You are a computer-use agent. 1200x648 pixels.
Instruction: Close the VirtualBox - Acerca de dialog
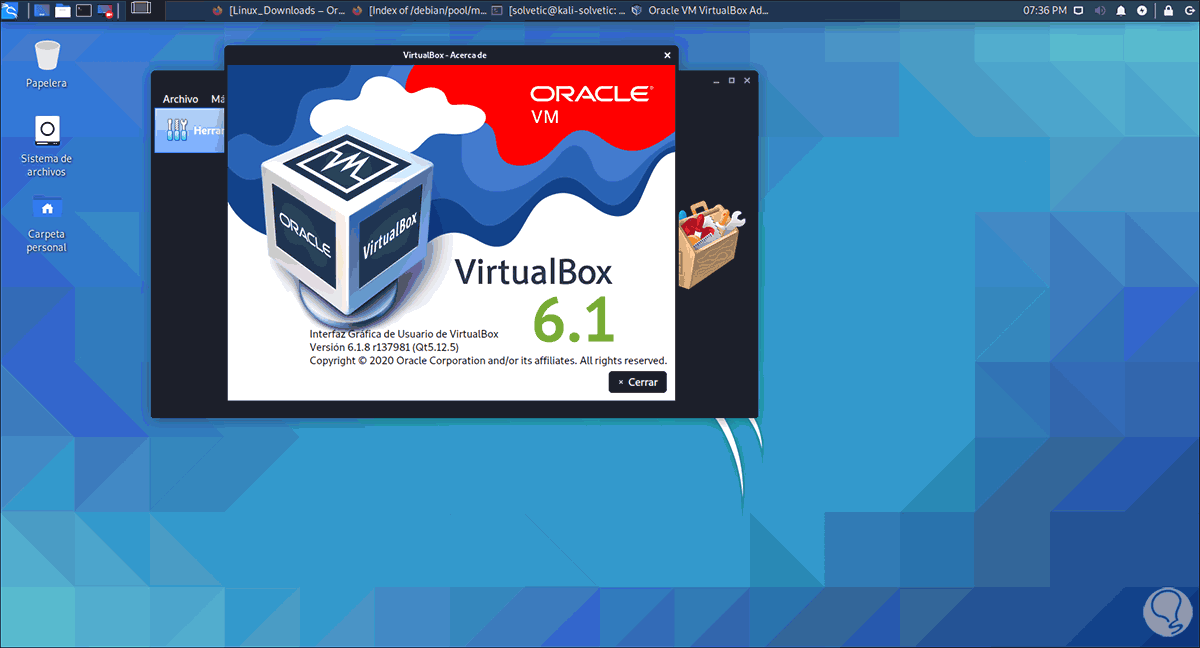pos(667,55)
